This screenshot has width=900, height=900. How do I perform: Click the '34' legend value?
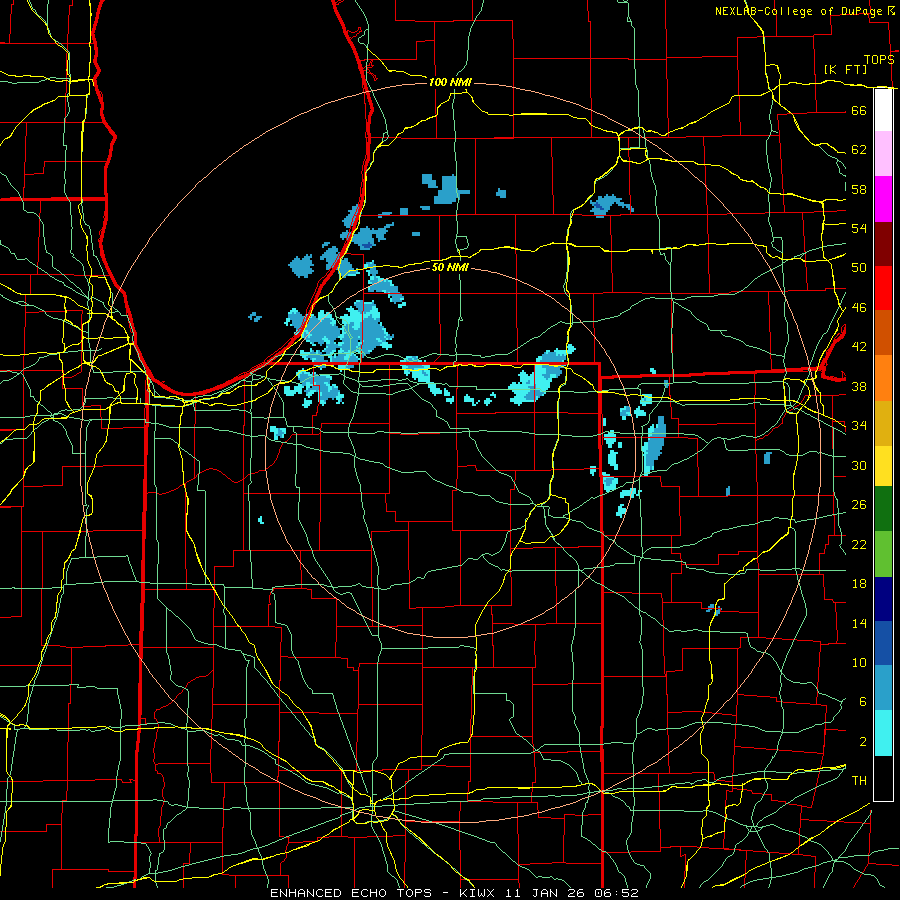point(859,426)
